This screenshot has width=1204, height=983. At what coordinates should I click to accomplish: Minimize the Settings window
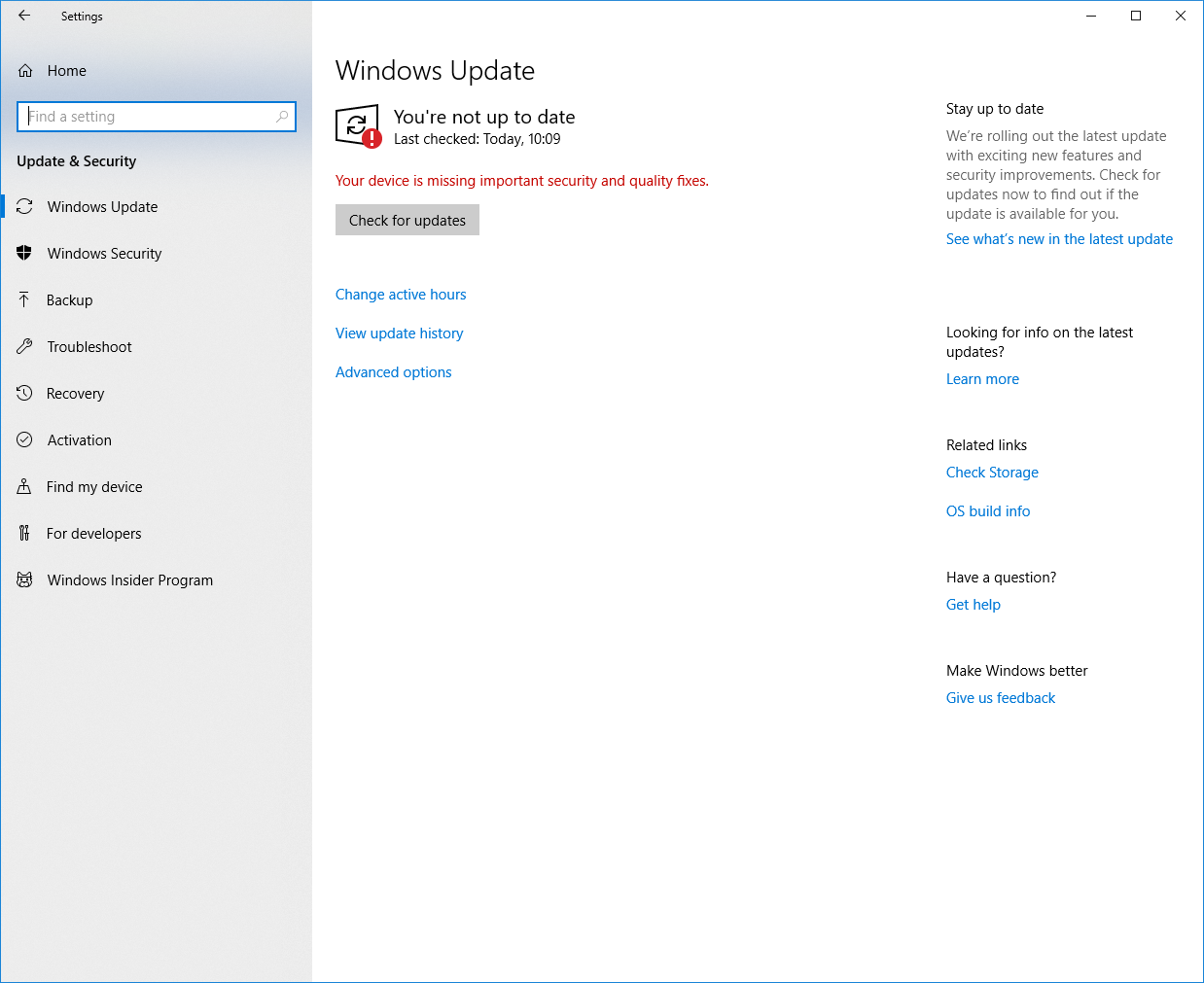point(1091,16)
